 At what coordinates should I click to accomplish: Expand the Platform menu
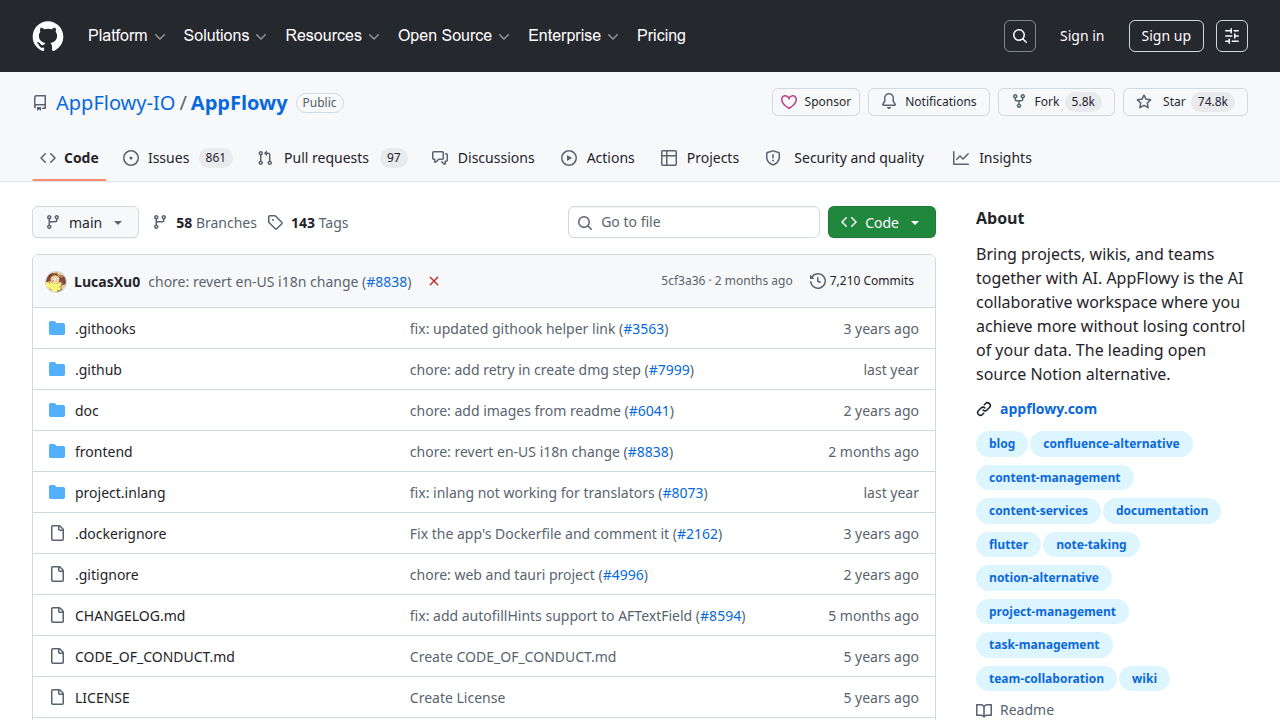click(126, 36)
